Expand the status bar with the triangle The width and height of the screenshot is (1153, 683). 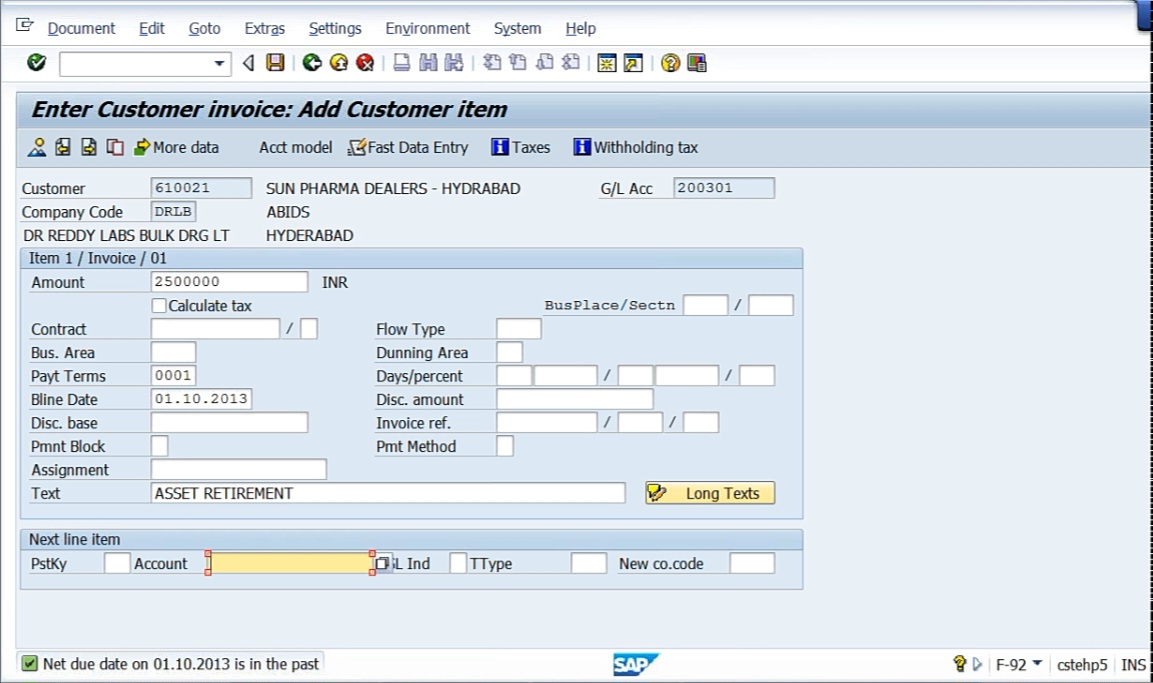tap(977, 665)
